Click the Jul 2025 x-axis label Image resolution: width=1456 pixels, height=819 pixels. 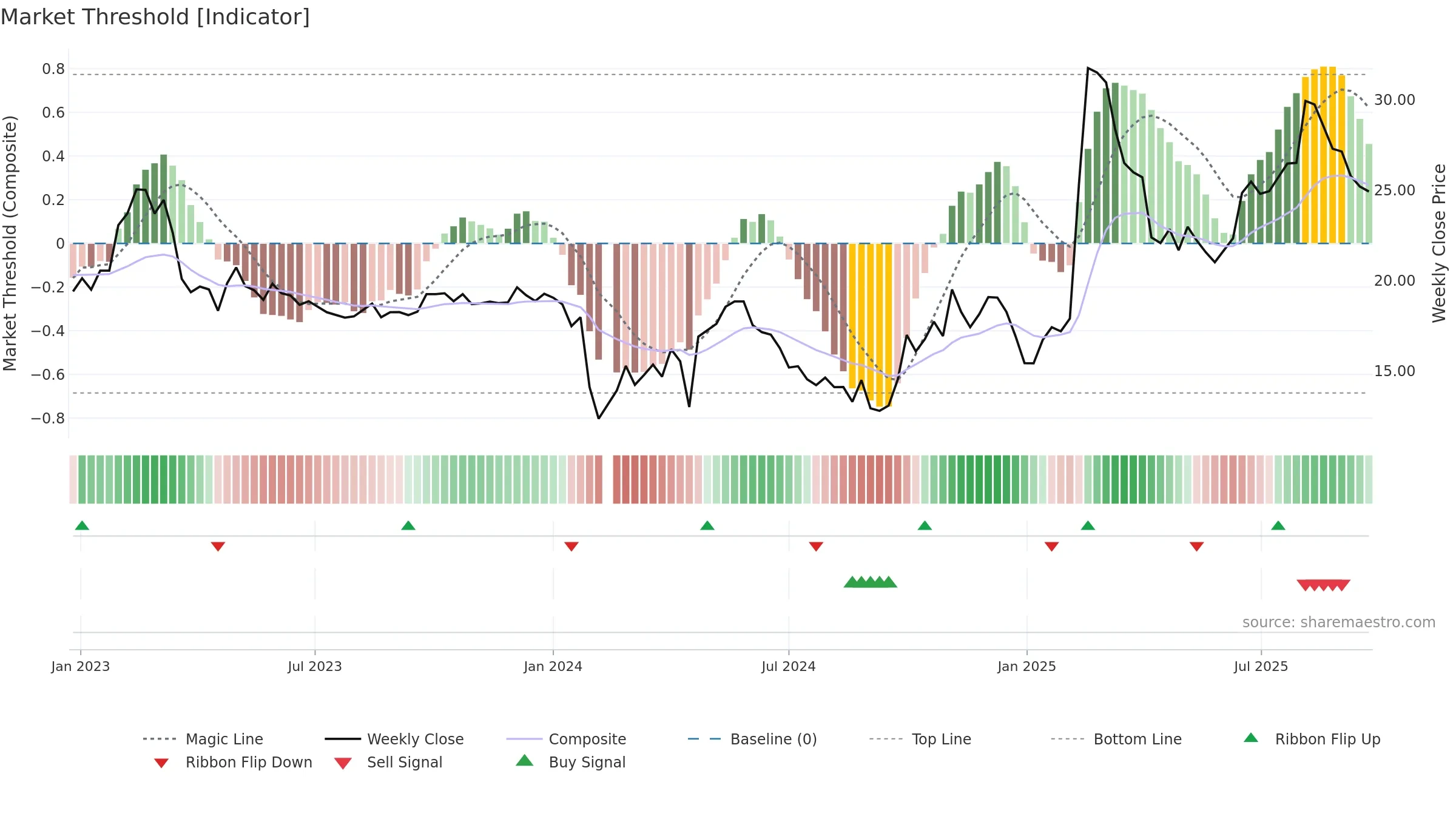(1261, 667)
